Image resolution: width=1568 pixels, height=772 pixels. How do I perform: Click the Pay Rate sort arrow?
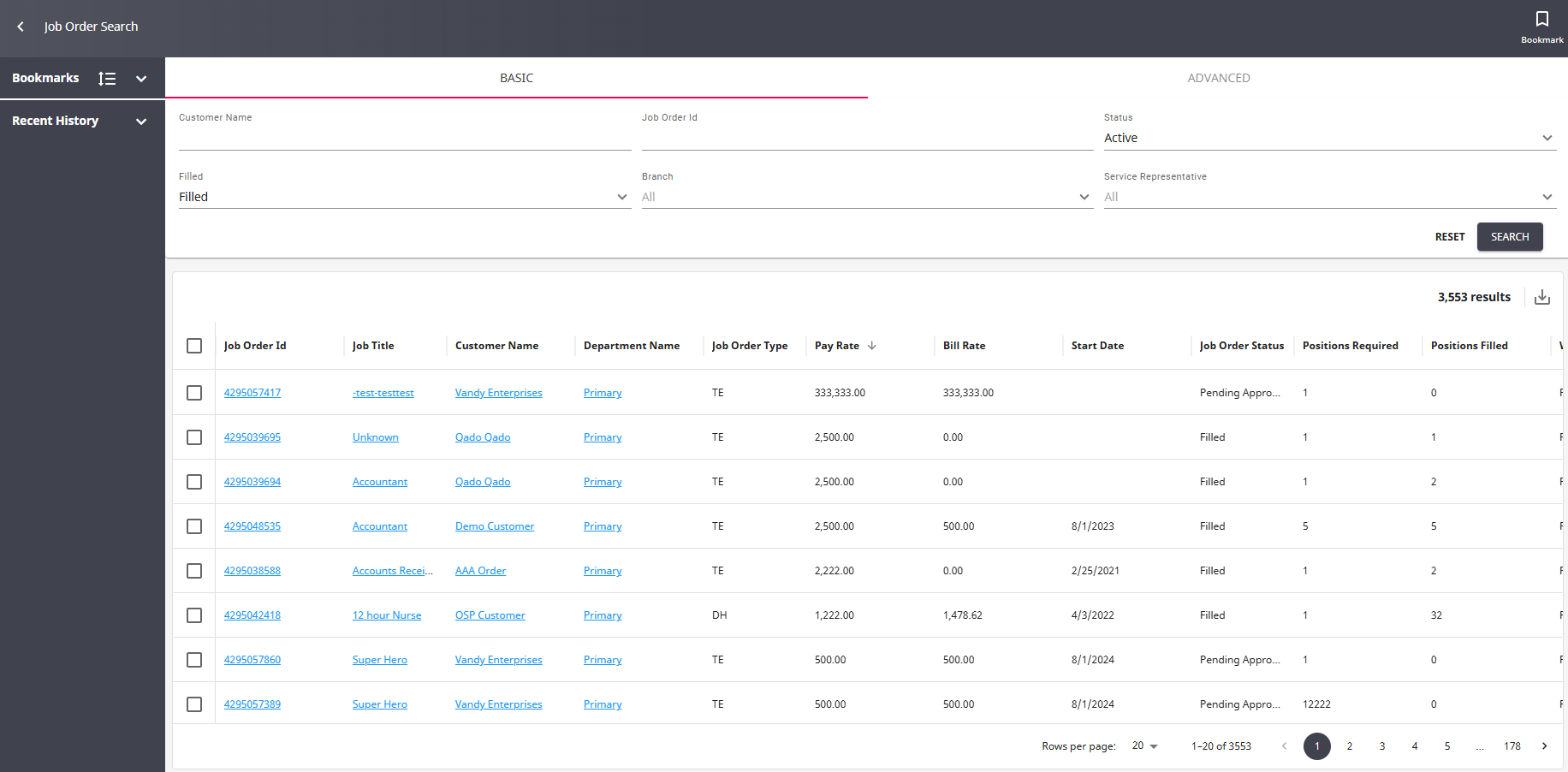tap(872, 346)
